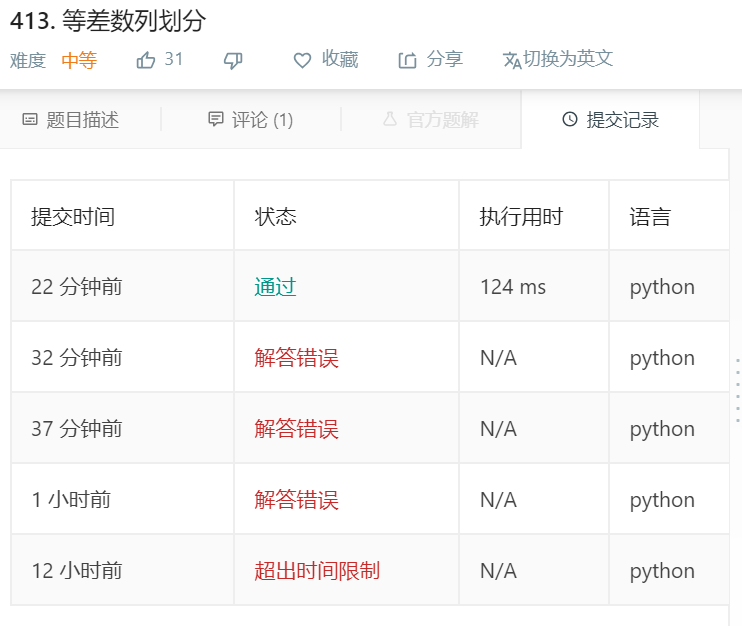Click the comment bubble tab icon

coord(216,119)
